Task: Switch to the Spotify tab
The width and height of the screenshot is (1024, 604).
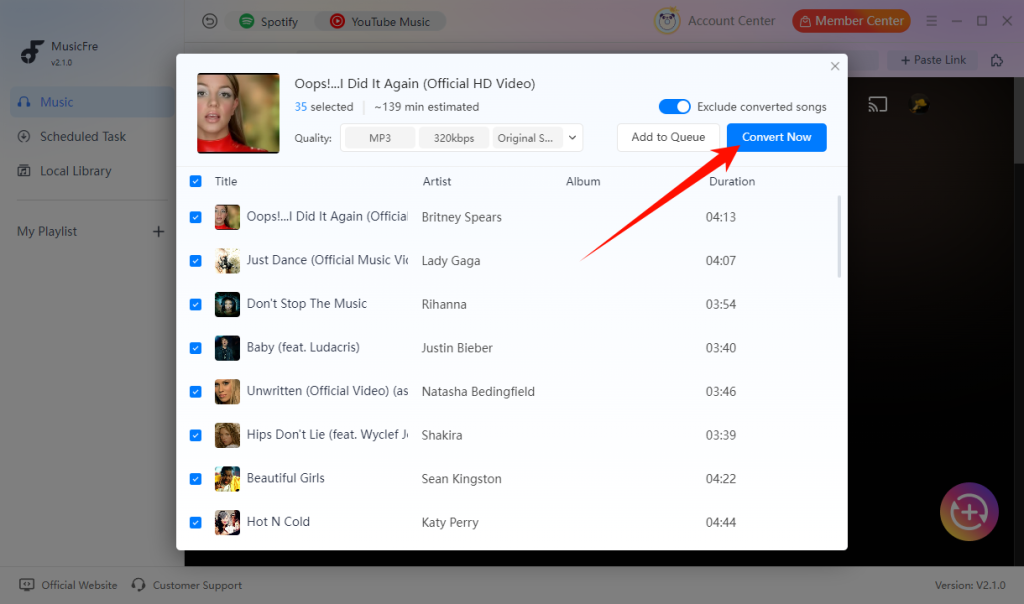Action: [x=268, y=22]
